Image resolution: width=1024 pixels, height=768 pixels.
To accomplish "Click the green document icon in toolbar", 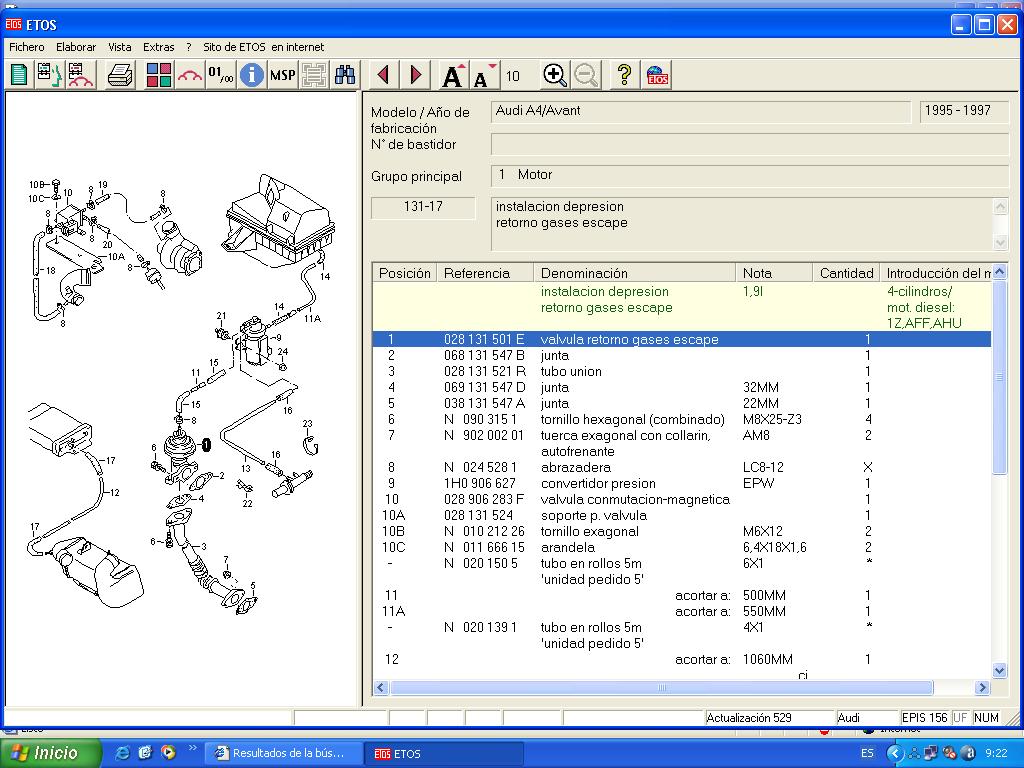I will 20,75.
